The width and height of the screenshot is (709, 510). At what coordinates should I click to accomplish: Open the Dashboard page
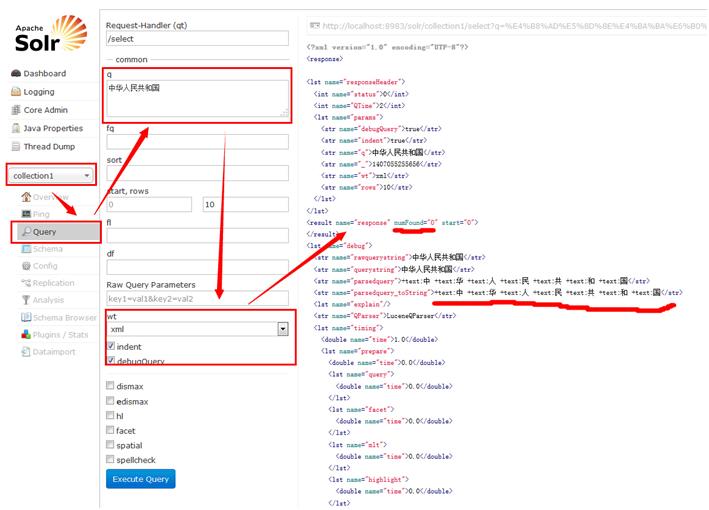coord(45,73)
